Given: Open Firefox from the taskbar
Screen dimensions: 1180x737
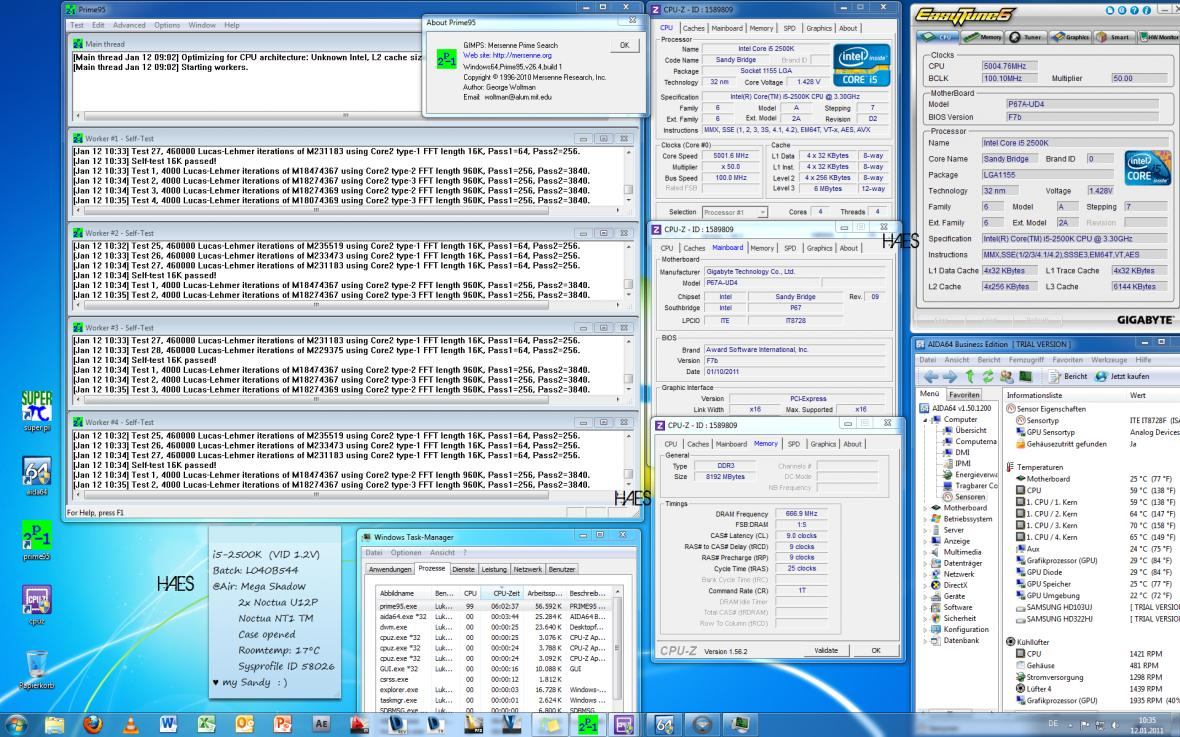Looking at the screenshot, I should click(x=93, y=724).
